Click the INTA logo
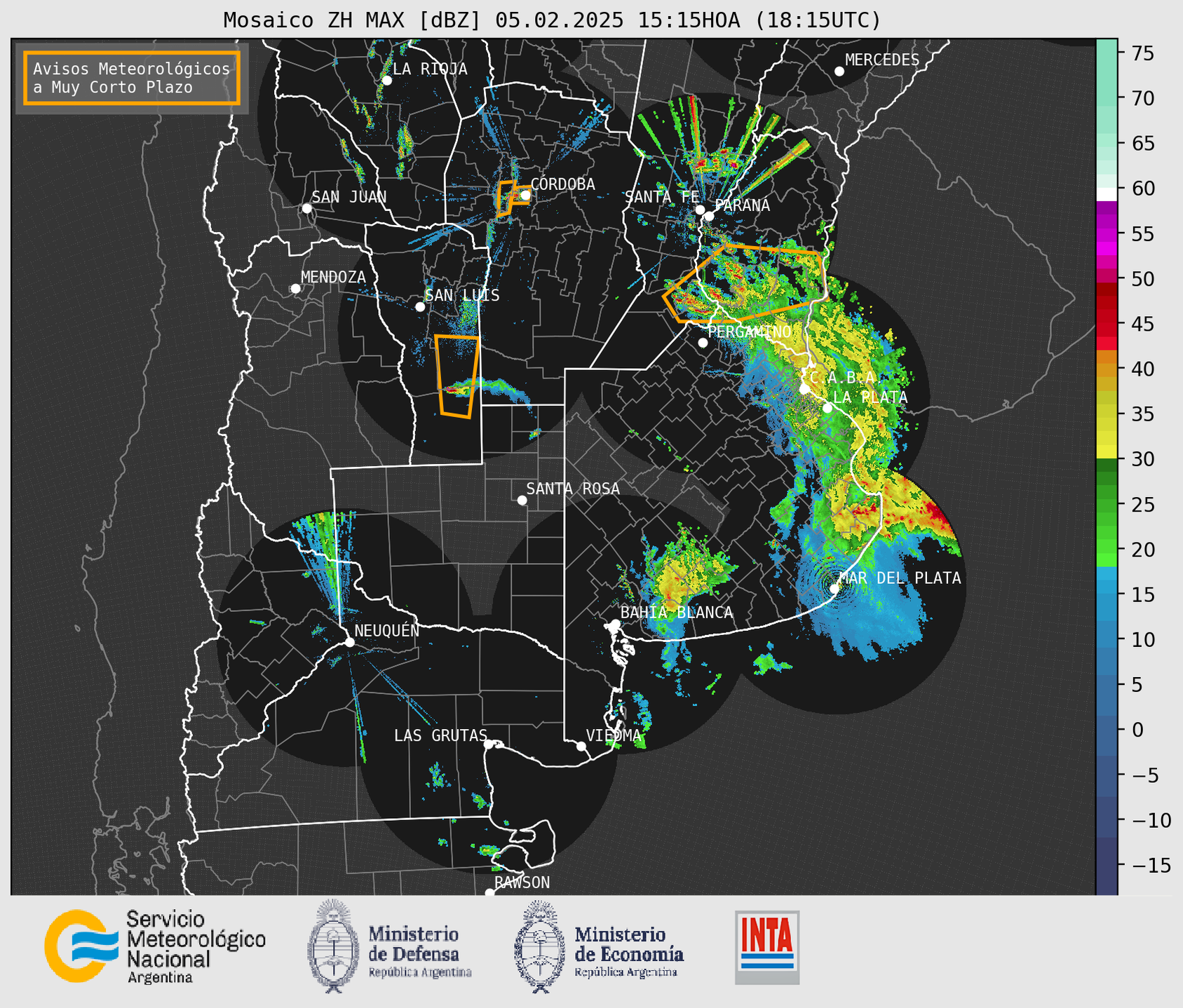 767,947
